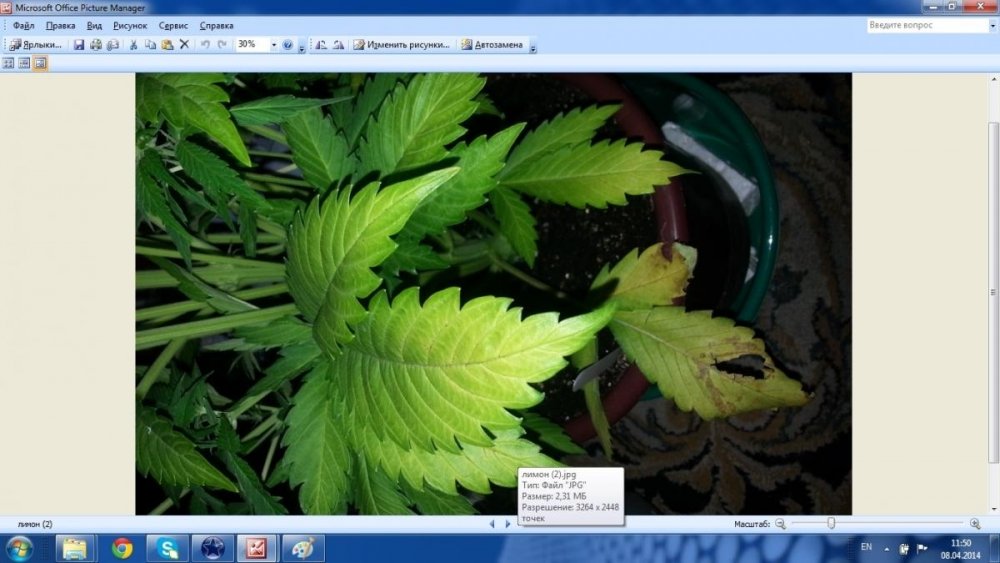Image resolution: width=1000 pixels, height=563 pixels.
Task: Select Single Picture view mode
Action: [x=40, y=63]
